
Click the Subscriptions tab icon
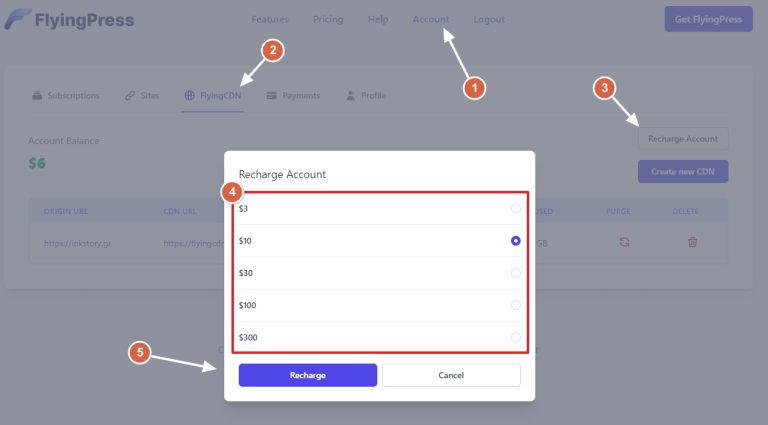pyautogui.click(x=37, y=96)
